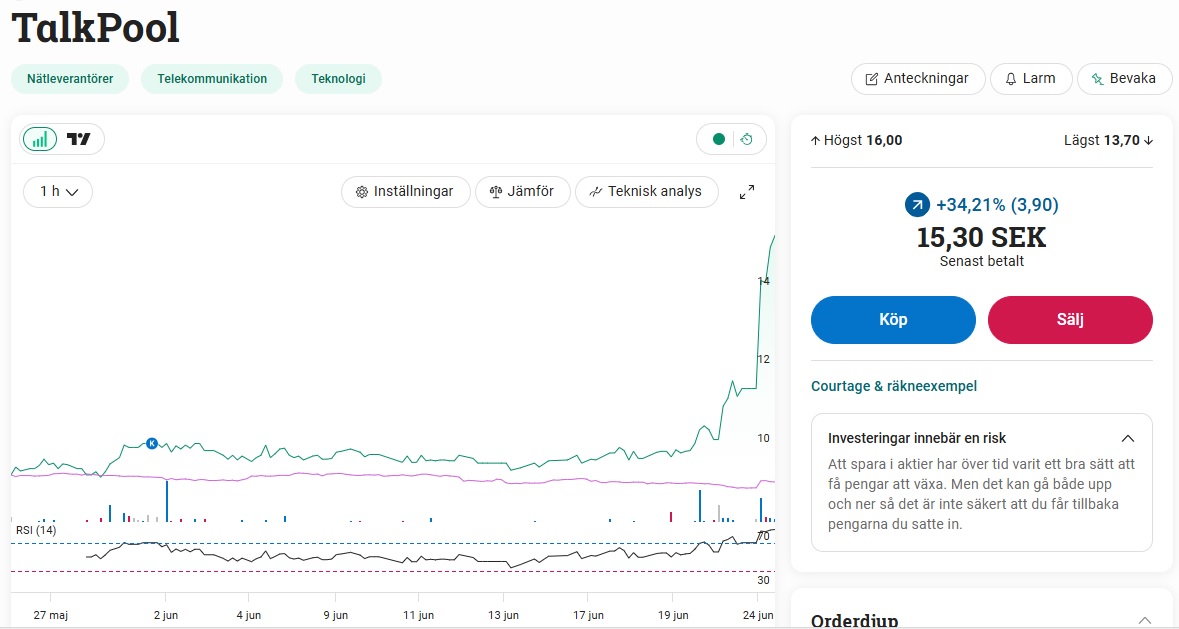Image resolution: width=1179 pixels, height=629 pixels.
Task: Click the blue price-change arrow icon
Action: (917, 204)
